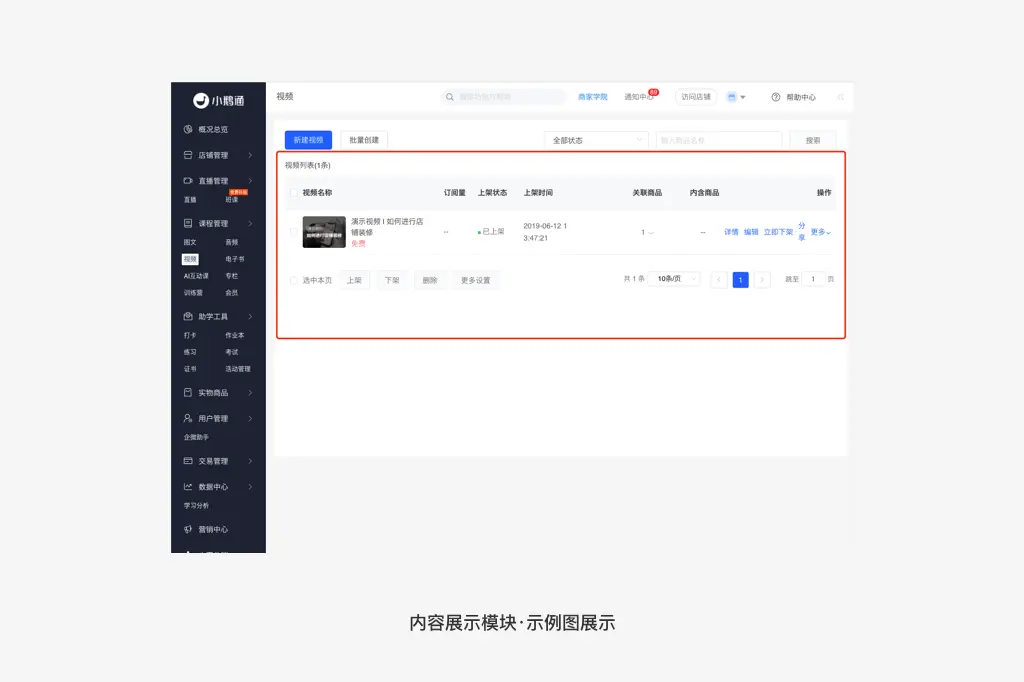The image size is (1024, 682).
Task: Open the 直播 submenu item
Action: (190, 199)
